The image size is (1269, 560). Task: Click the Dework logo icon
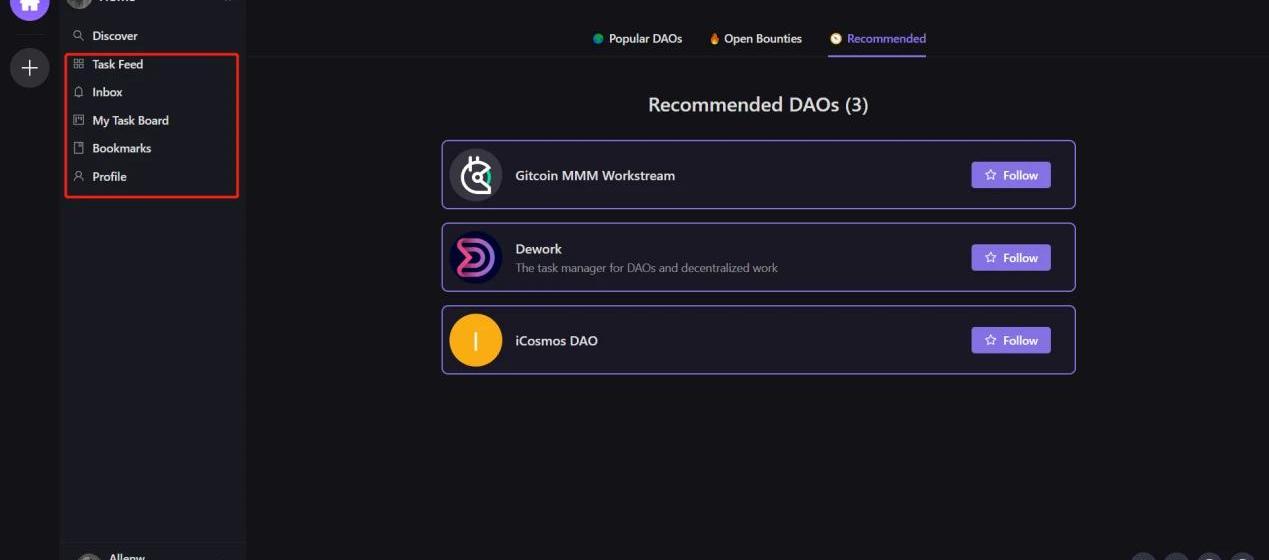point(475,258)
